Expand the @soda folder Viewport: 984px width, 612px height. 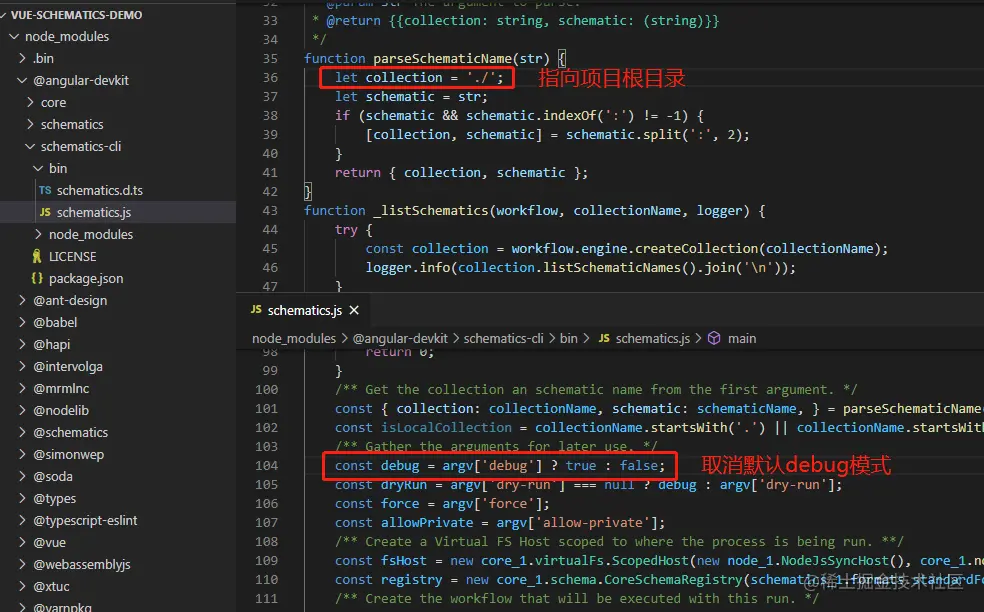[22, 476]
